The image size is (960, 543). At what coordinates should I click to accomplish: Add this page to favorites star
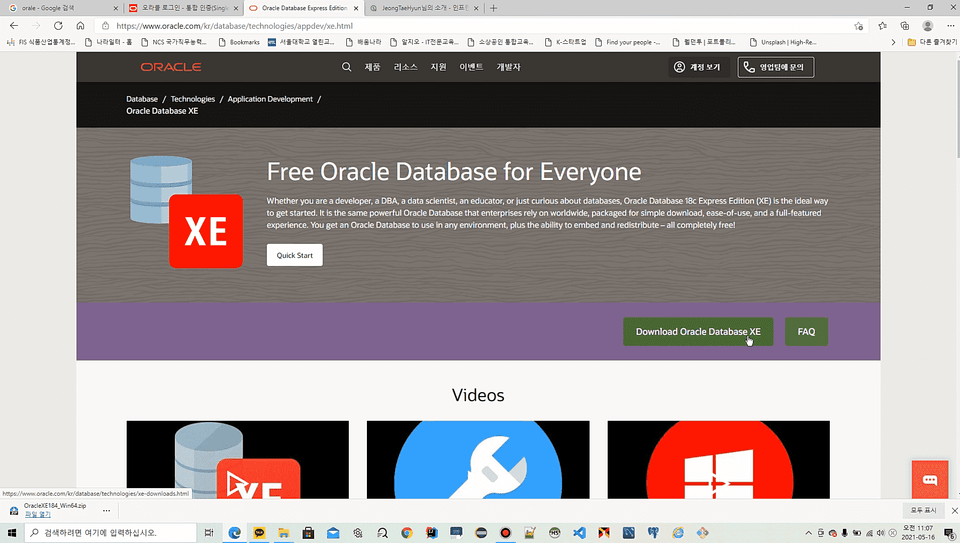(x=858, y=26)
